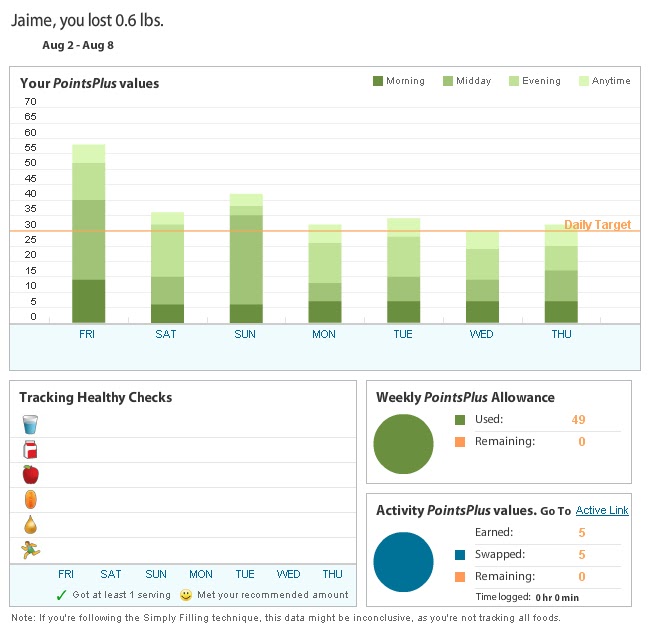
Task: Select the FRI bar in the chart
Action: tap(89, 233)
